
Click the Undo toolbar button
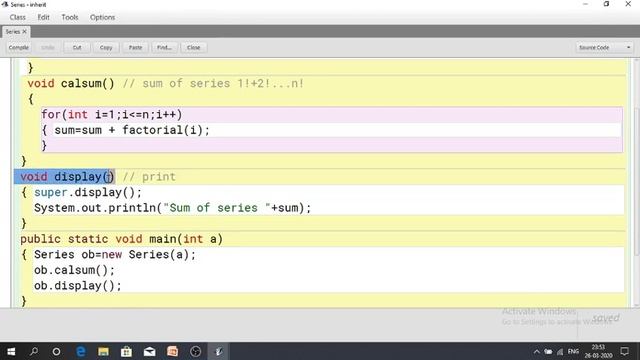point(48,47)
